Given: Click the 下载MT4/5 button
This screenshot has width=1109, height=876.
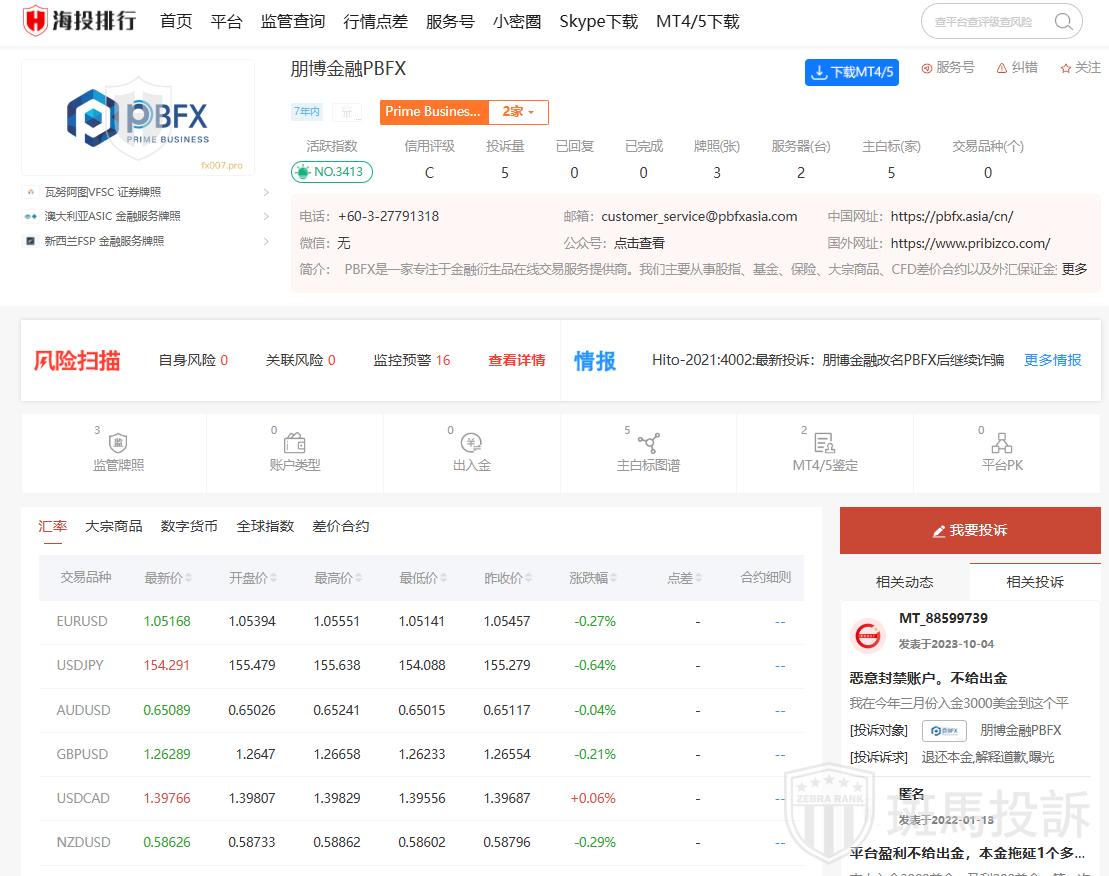Looking at the screenshot, I should click(x=851, y=72).
